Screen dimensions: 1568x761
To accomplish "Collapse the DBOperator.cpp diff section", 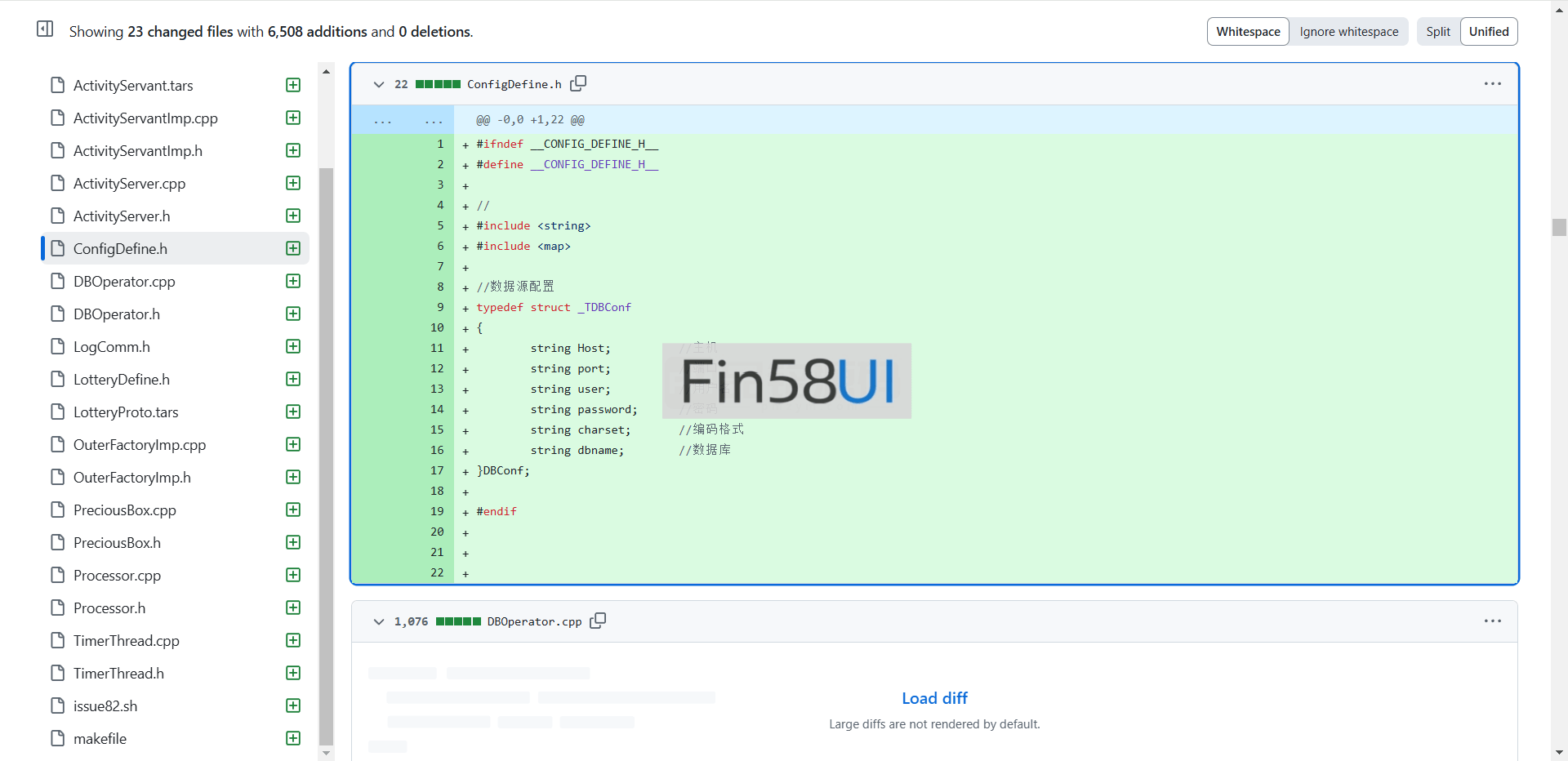I will coord(379,621).
